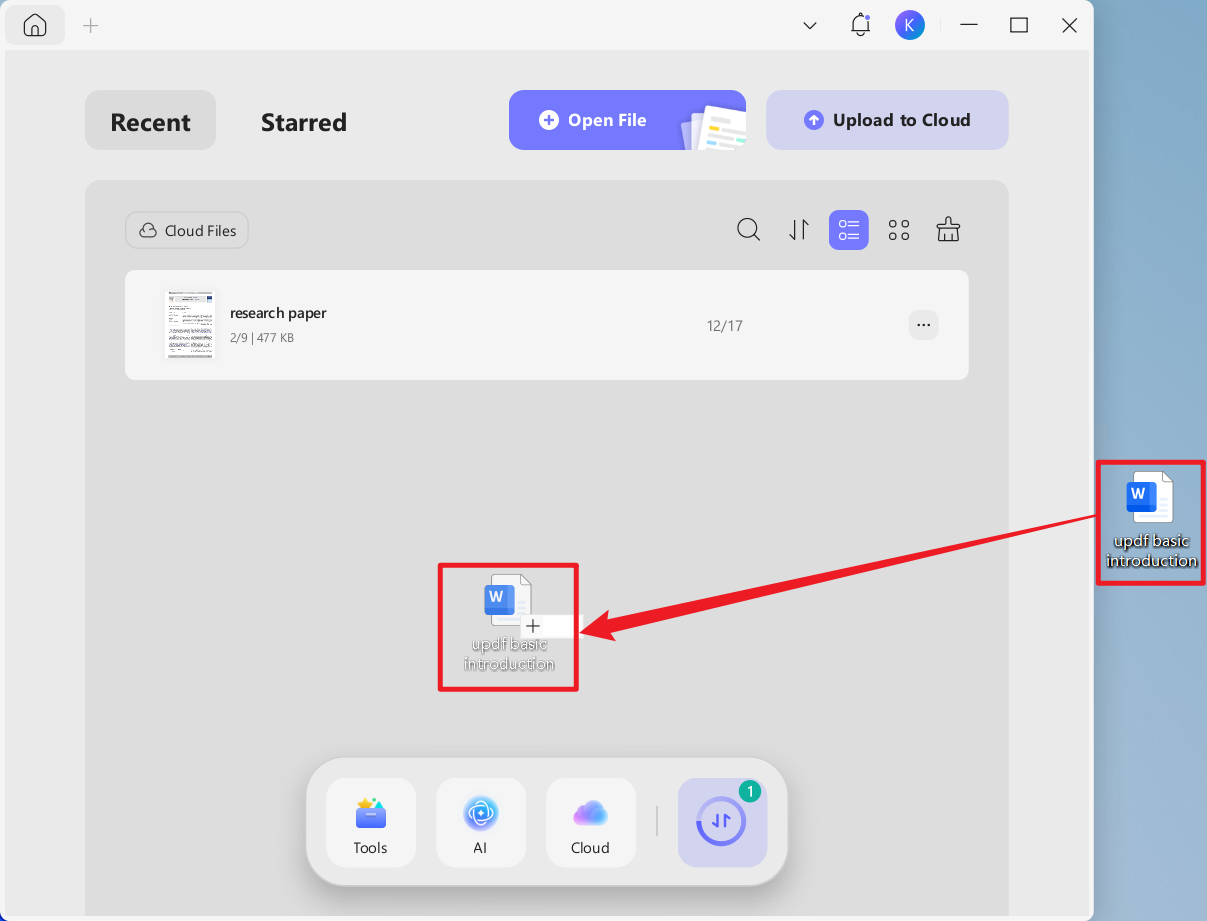Switch to the Recent tab
Image resolution: width=1207 pixels, height=921 pixels.
[150, 121]
